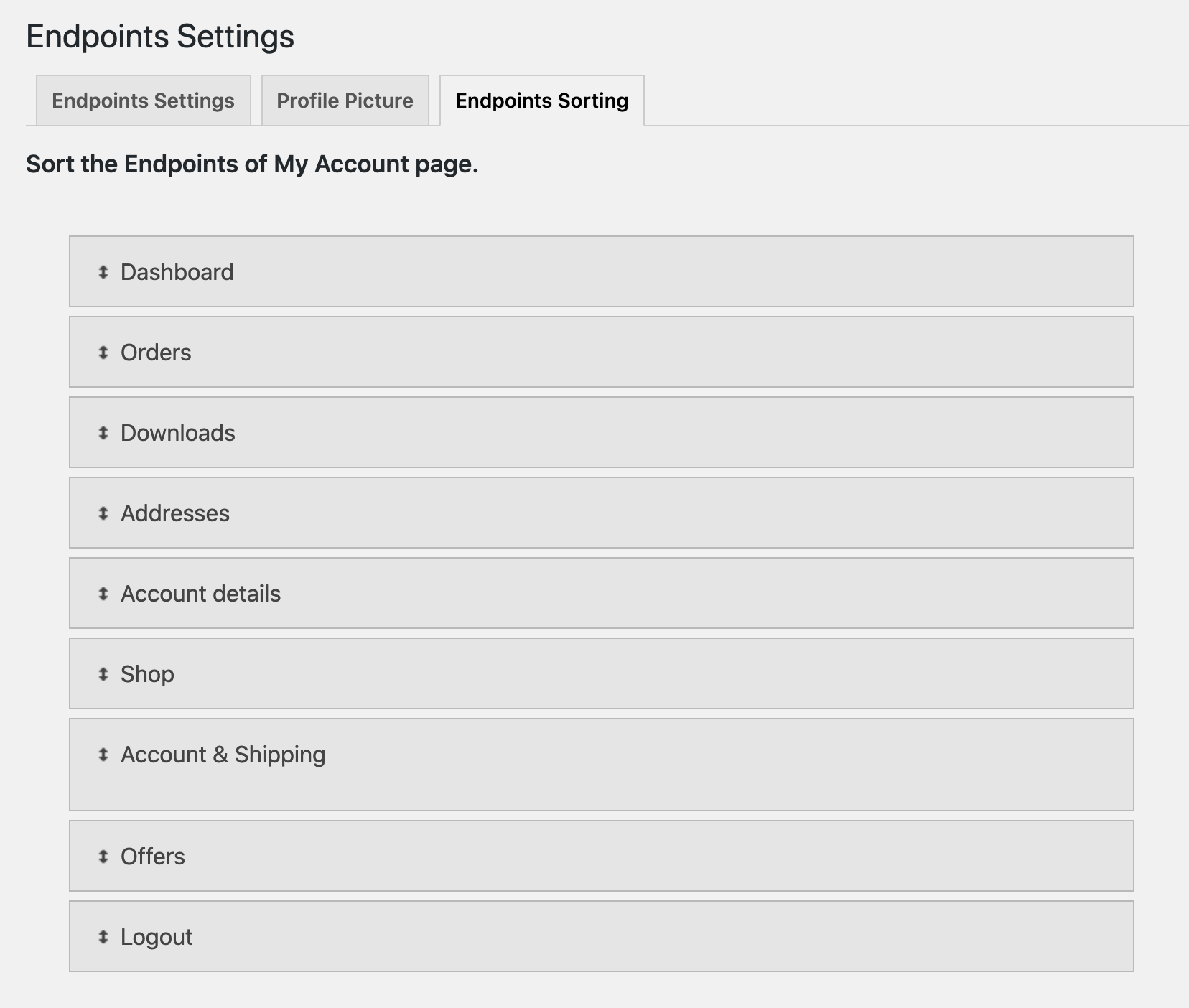1189x1008 pixels.
Task: Open the Profile Picture tab
Action: pos(345,101)
